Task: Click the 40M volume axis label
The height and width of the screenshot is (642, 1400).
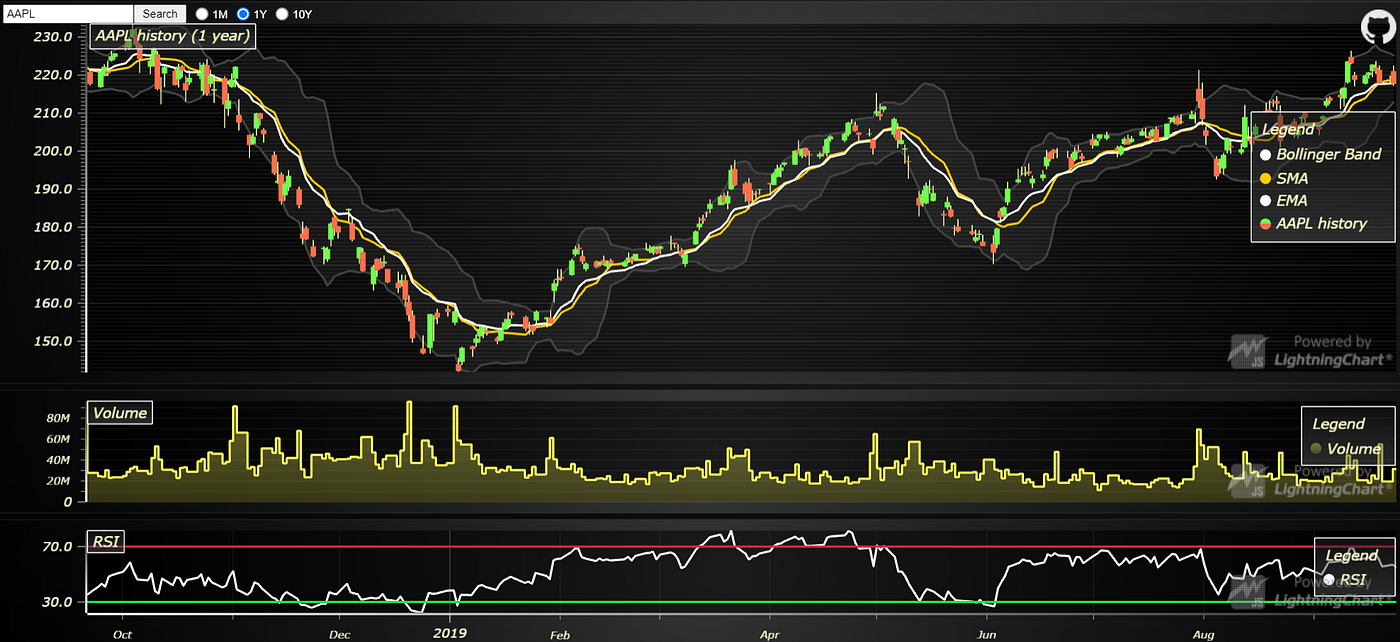Action: (59, 461)
